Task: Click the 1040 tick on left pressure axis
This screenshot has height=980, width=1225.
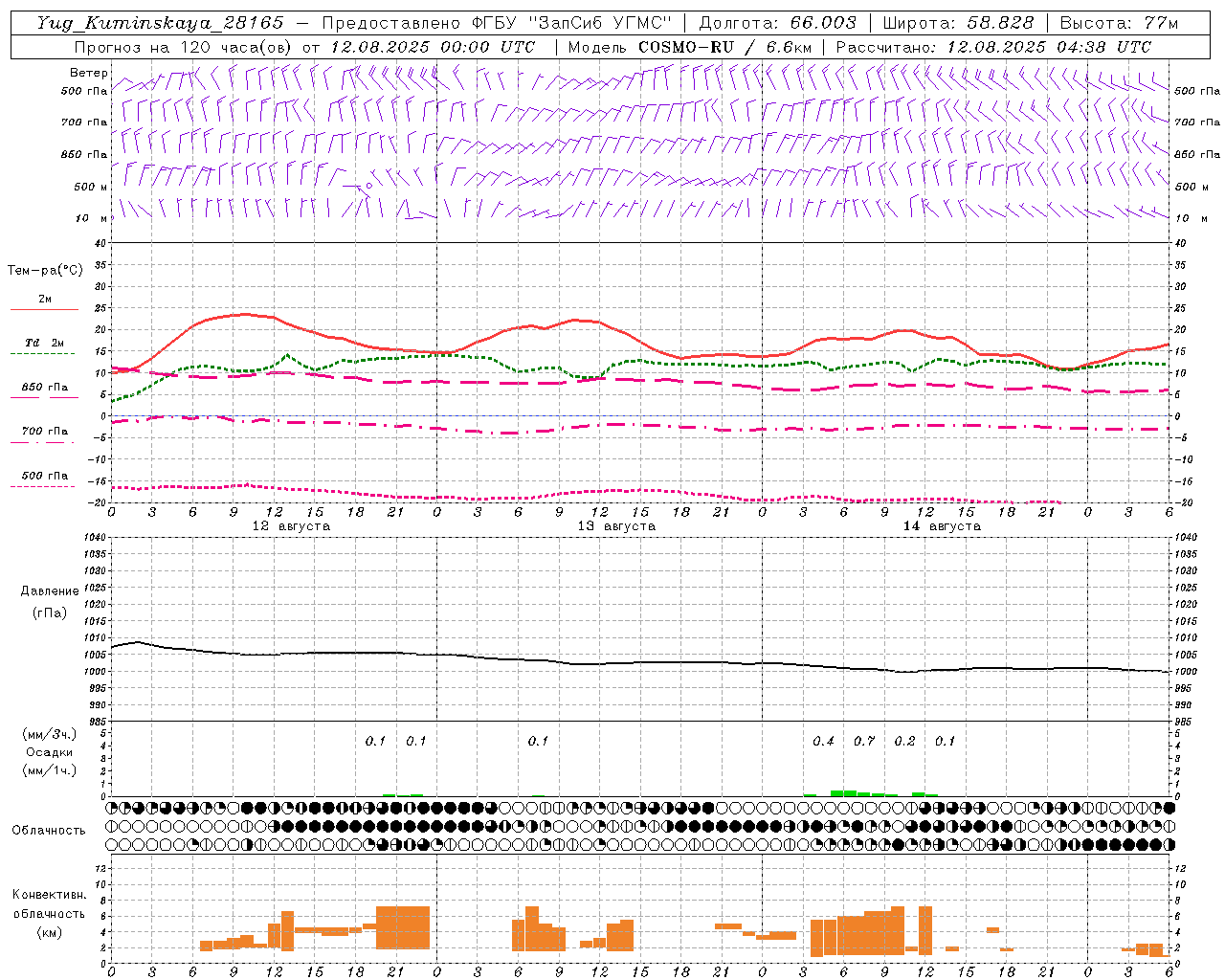Action: 96,538
